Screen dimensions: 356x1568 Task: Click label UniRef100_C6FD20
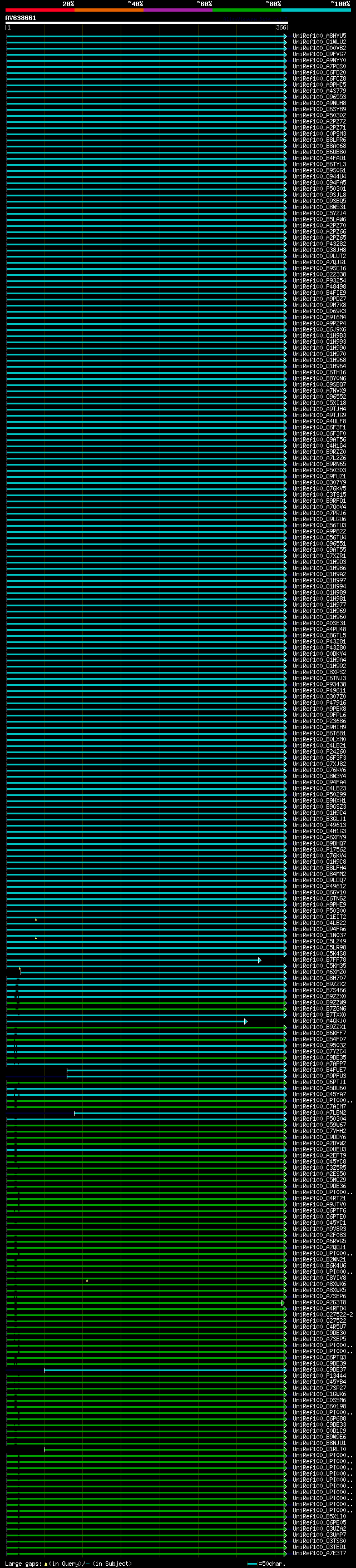[x=319, y=72]
